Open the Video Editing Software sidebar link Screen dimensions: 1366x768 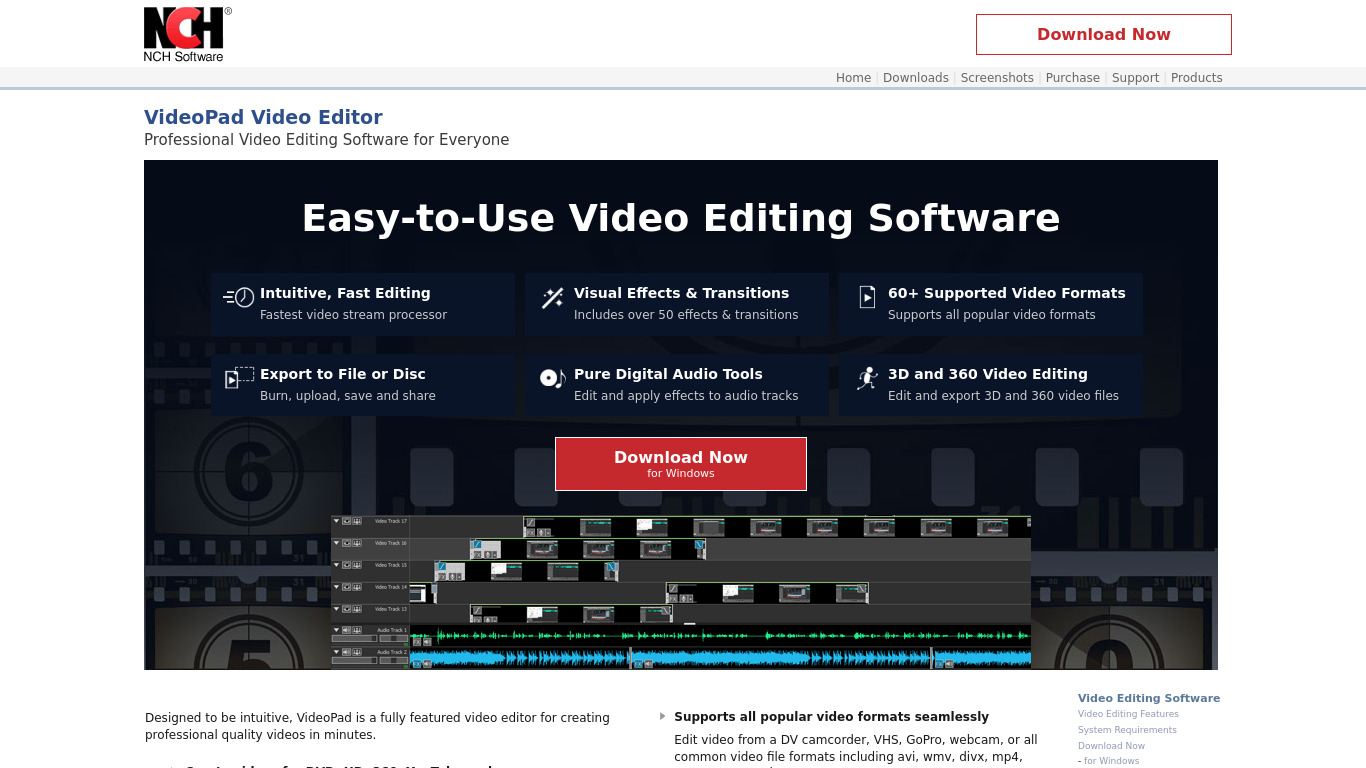click(x=1149, y=698)
